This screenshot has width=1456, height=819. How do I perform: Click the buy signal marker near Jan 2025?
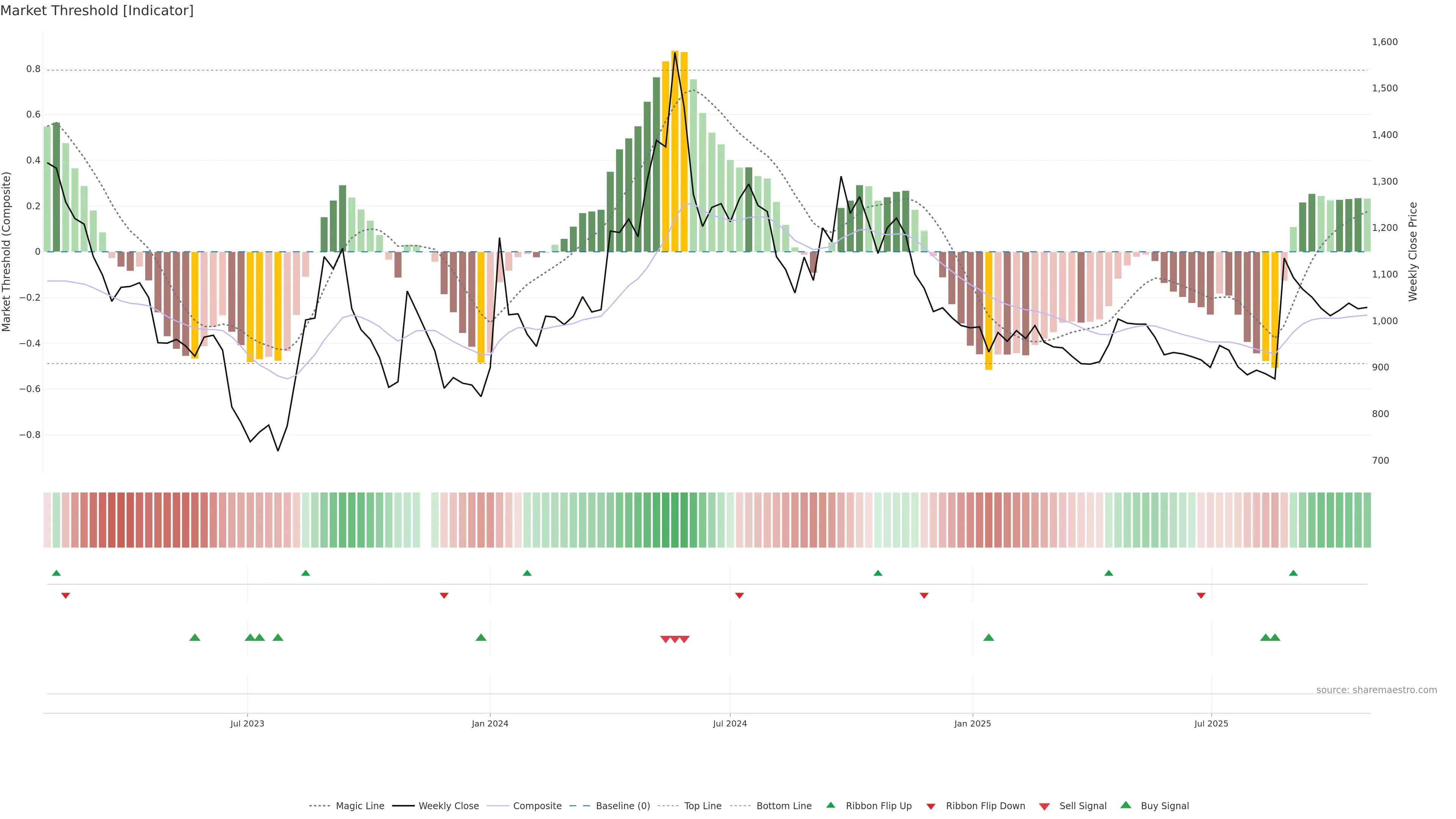[988, 637]
